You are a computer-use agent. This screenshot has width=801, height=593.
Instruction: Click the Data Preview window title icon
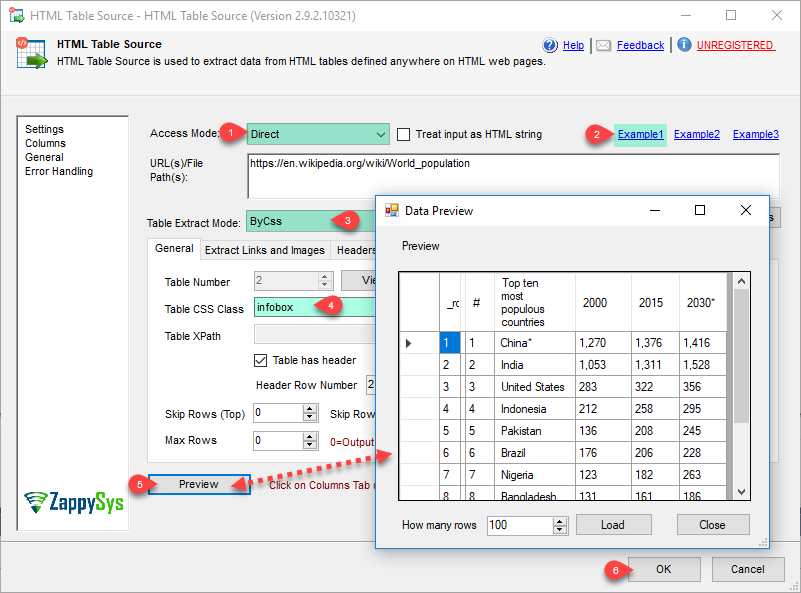(x=392, y=210)
